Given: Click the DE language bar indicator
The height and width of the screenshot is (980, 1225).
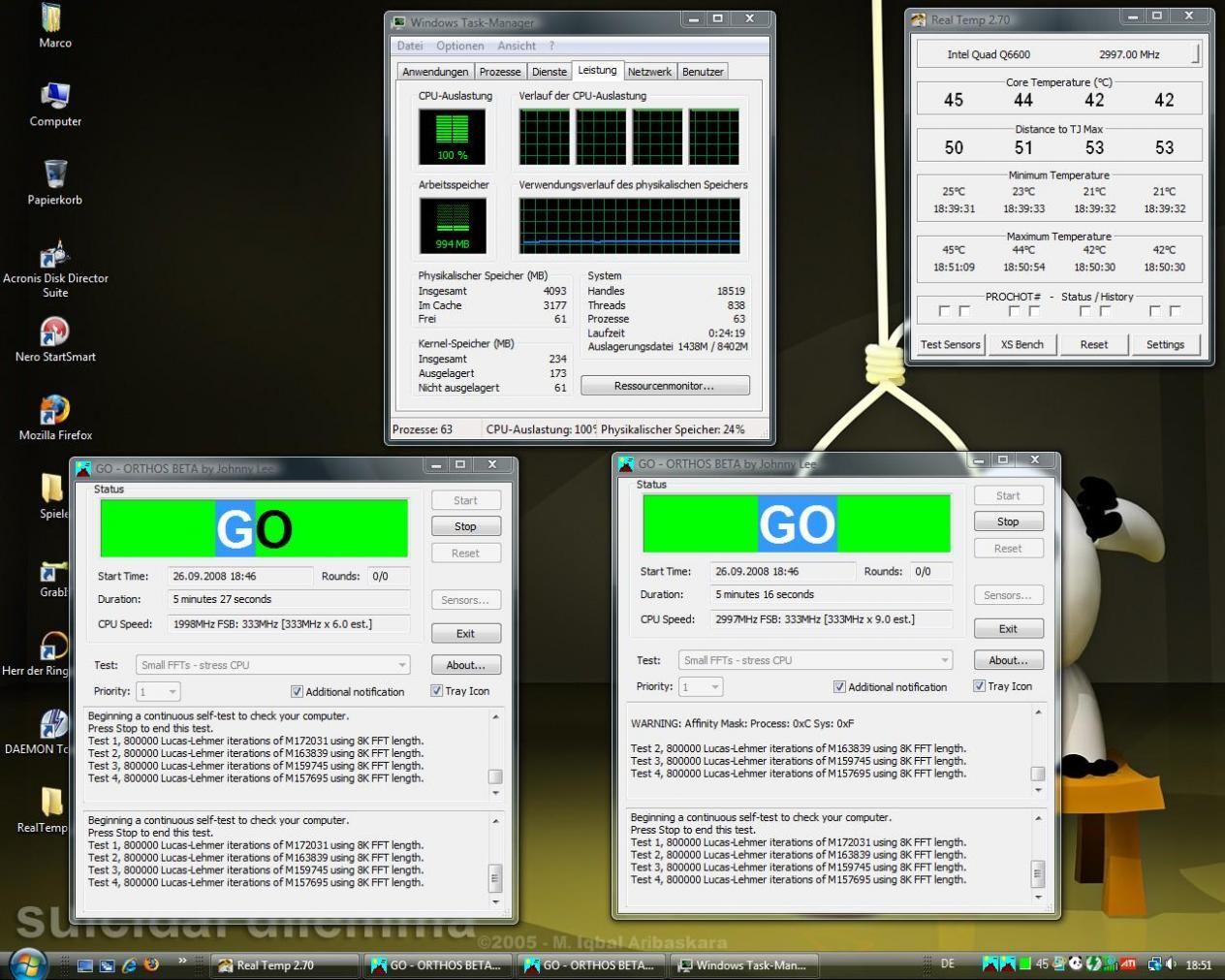Looking at the screenshot, I should point(948,964).
